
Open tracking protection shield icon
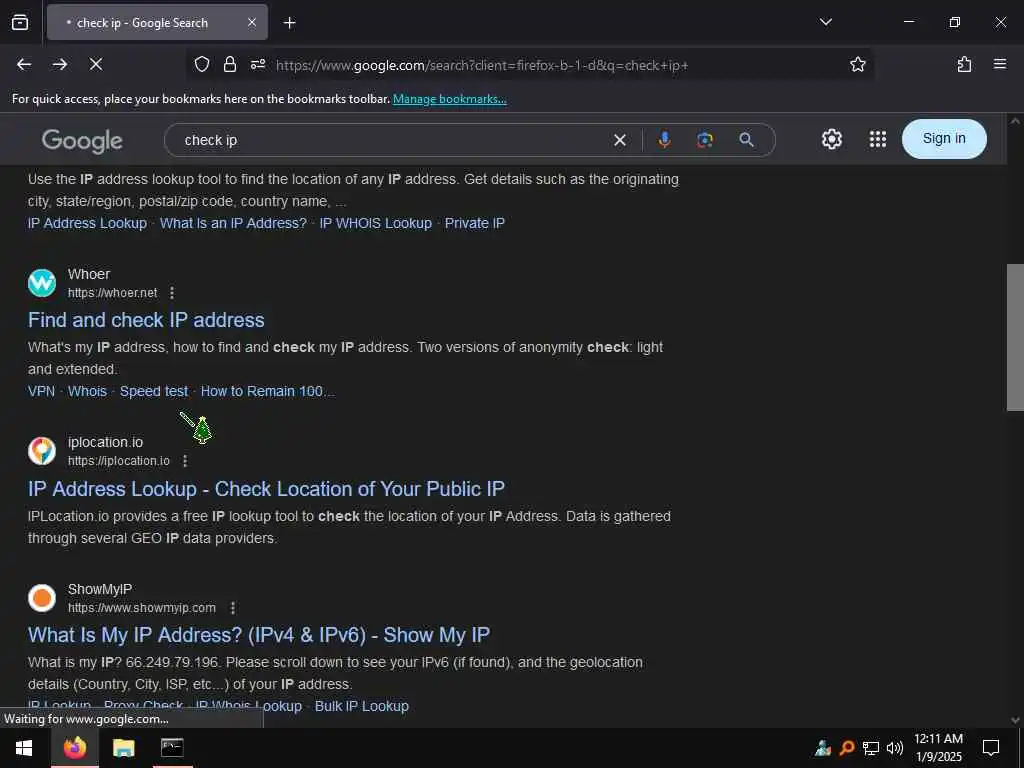[x=202, y=65]
